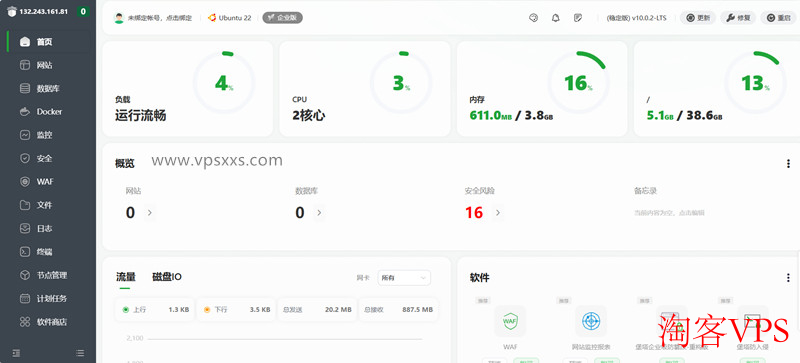Image resolution: width=800 pixels, height=363 pixels.
Task: Click the 总发送 20.2 MB stat
Action: [317, 309]
